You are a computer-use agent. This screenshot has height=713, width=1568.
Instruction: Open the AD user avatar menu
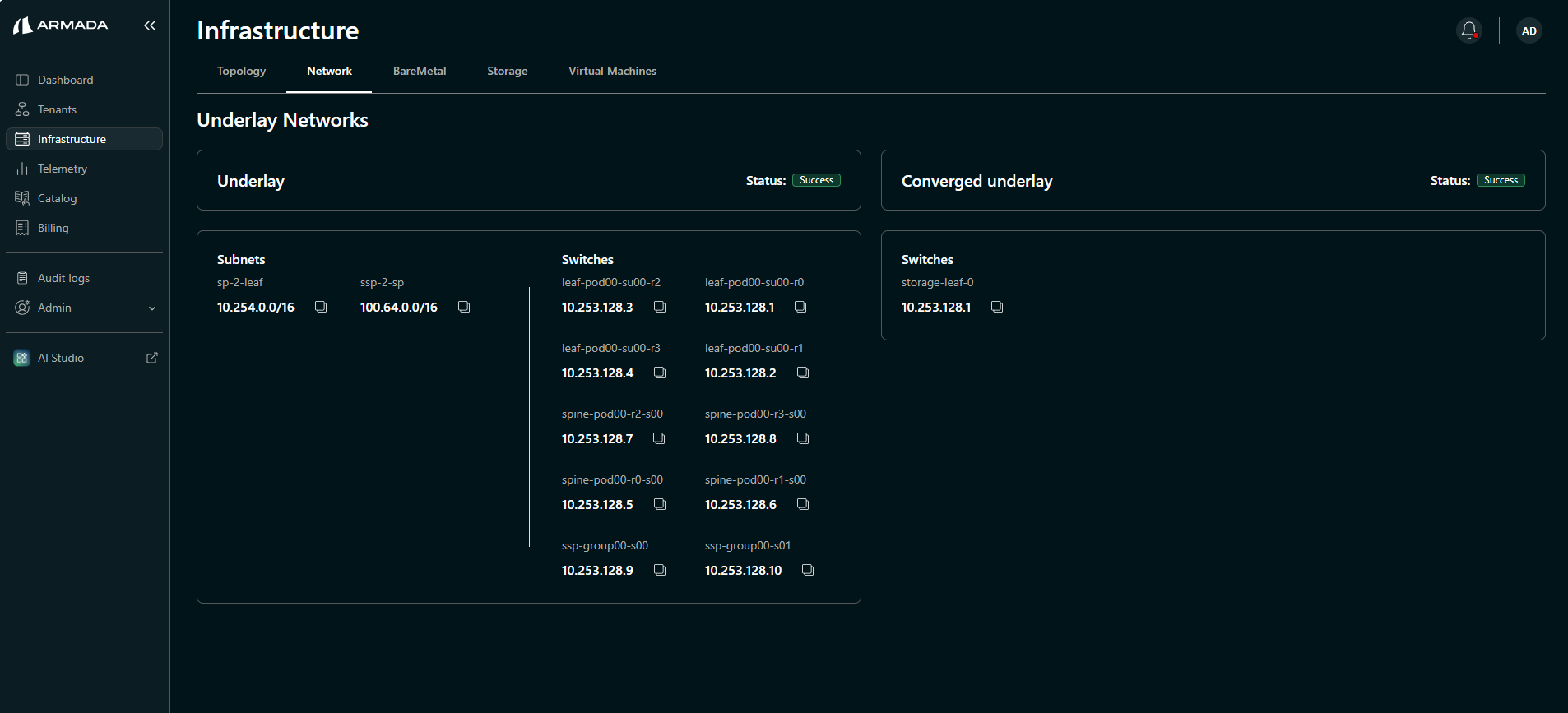coord(1529,30)
